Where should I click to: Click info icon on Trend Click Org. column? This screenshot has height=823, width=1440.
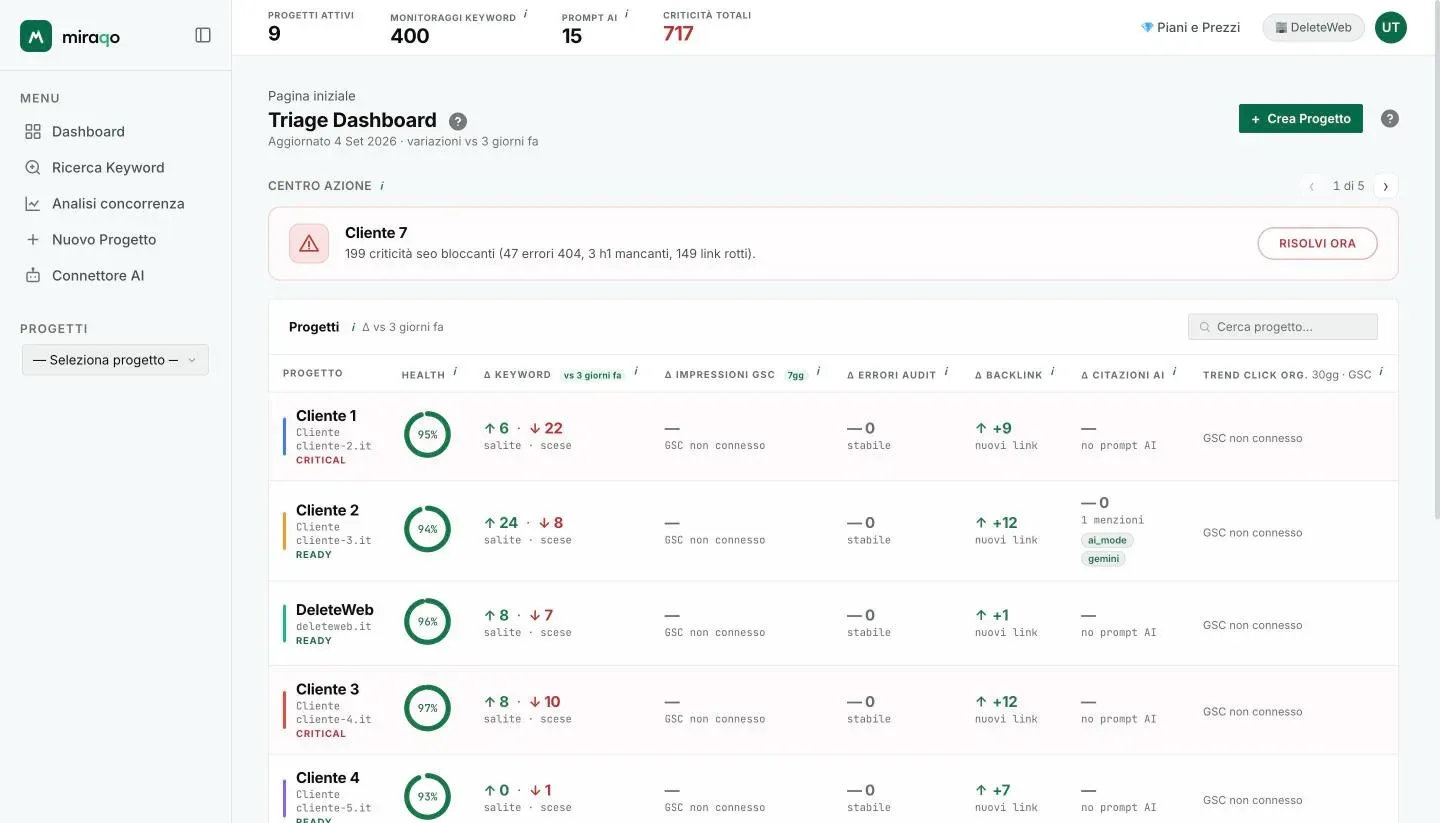coord(1381,372)
